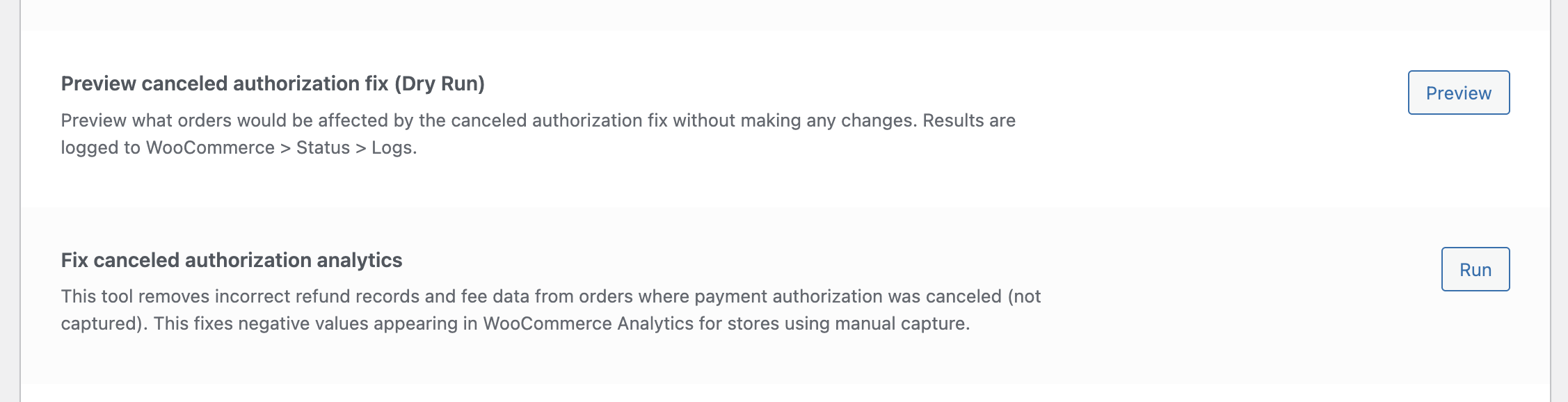This screenshot has width=1568, height=402.
Task: Click the 'Fix canceled authorization analytics' heading
Action: pyautogui.click(x=232, y=260)
